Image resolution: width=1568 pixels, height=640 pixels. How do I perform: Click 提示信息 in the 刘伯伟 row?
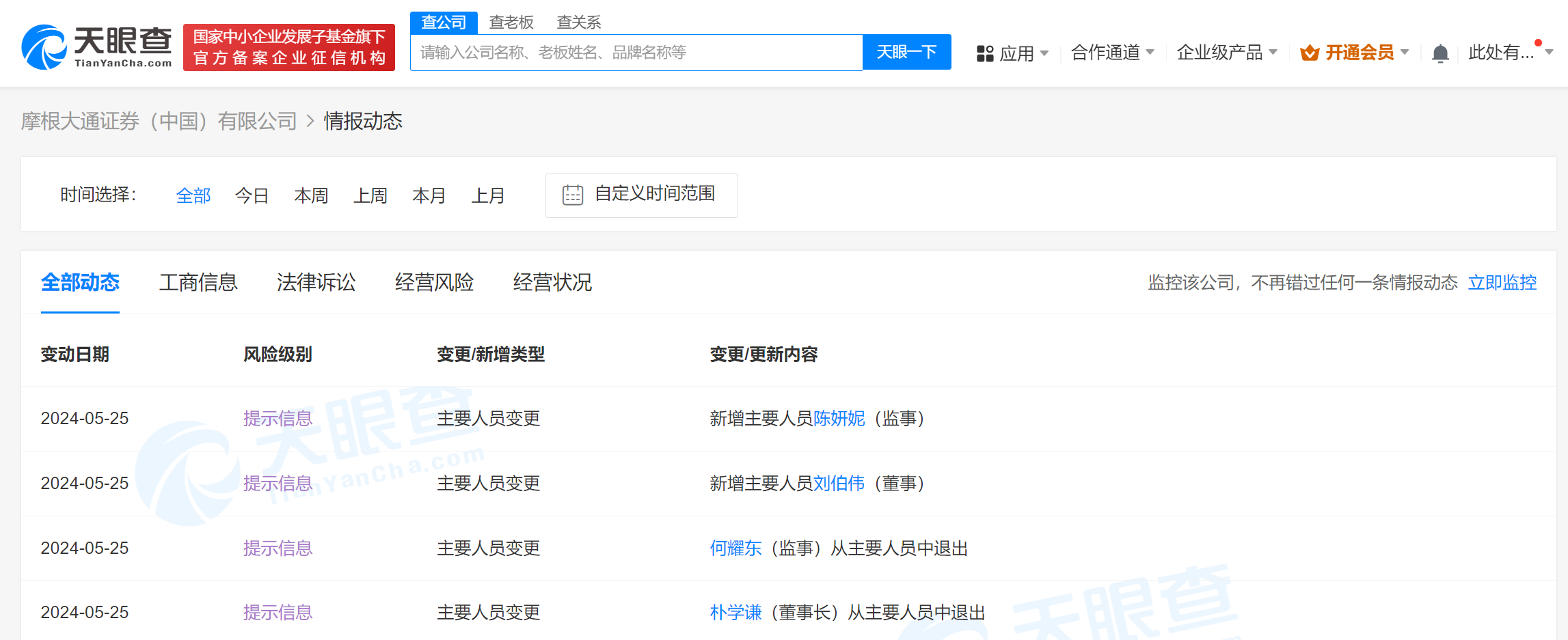click(278, 484)
